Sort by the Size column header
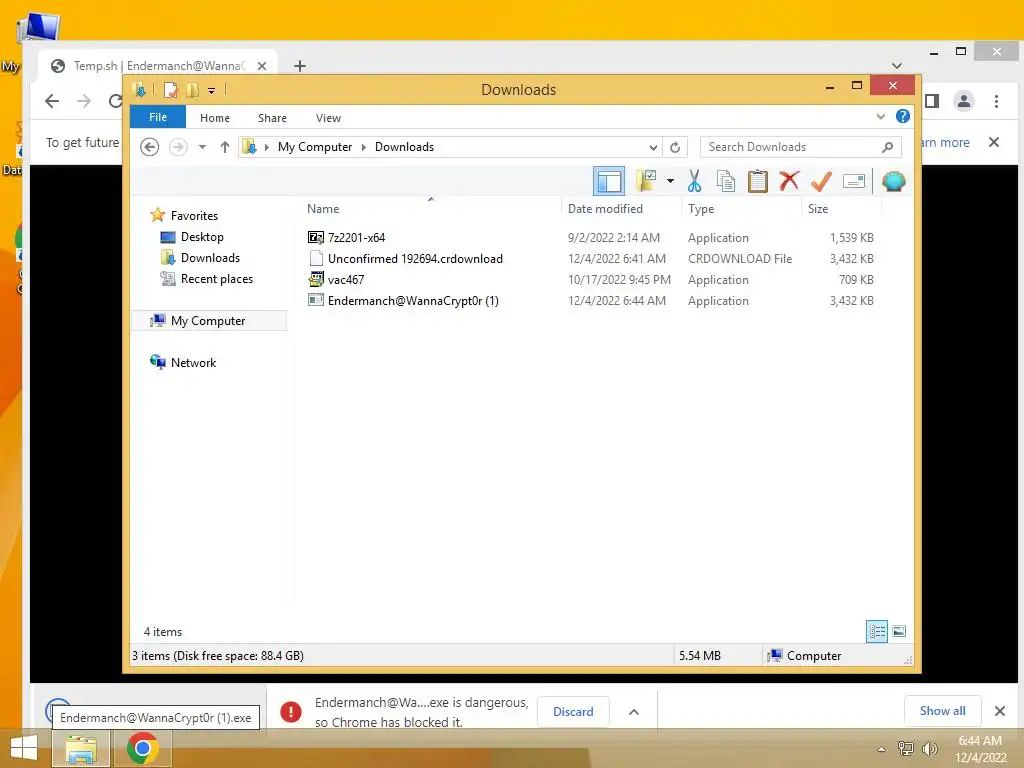The height and width of the screenshot is (768, 1024). [x=841, y=209]
